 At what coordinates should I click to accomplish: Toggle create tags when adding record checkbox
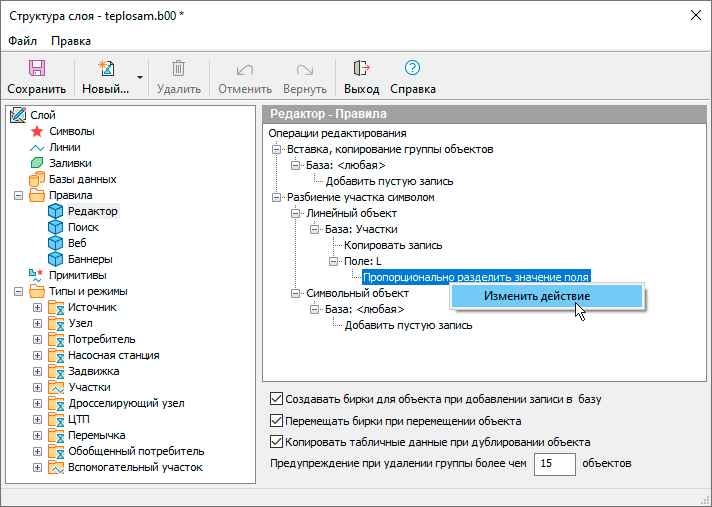(277, 398)
